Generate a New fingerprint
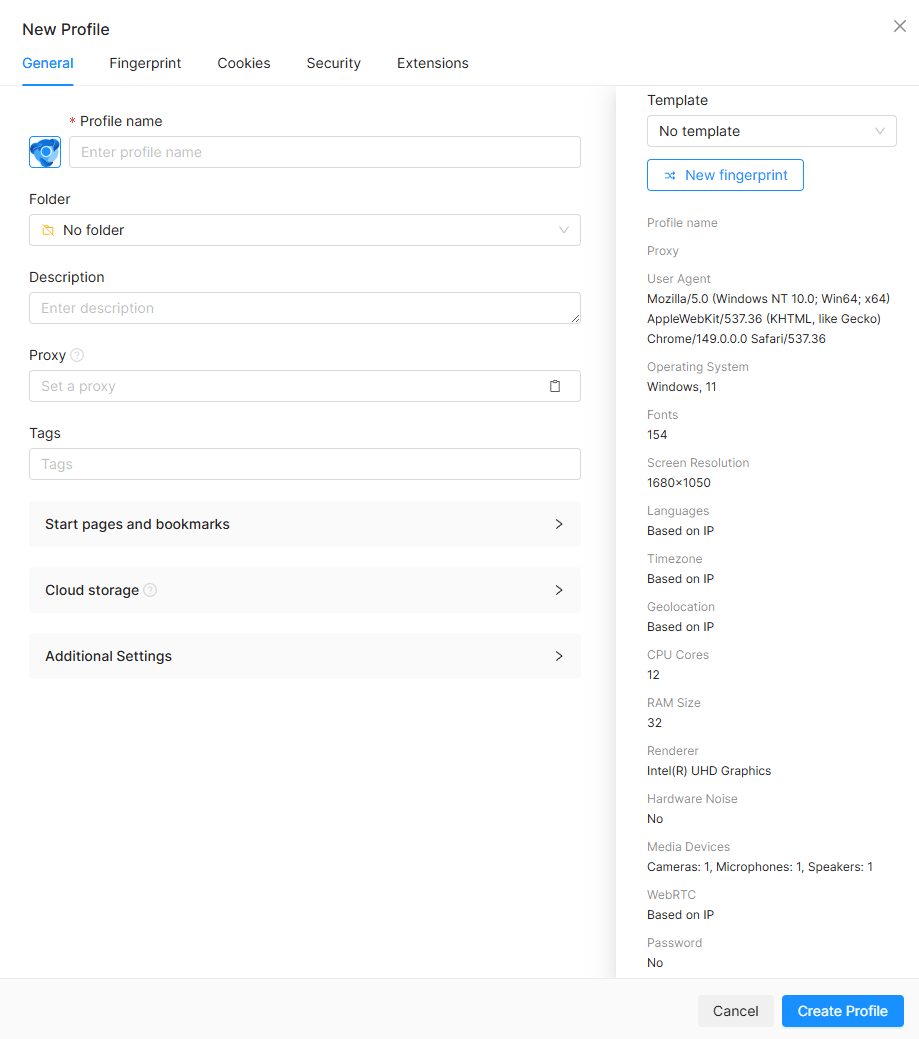The image size is (919, 1039). tap(726, 175)
